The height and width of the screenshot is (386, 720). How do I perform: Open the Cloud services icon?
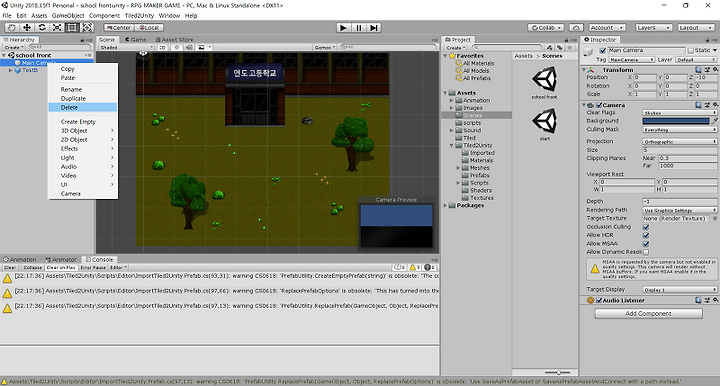[x=576, y=28]
